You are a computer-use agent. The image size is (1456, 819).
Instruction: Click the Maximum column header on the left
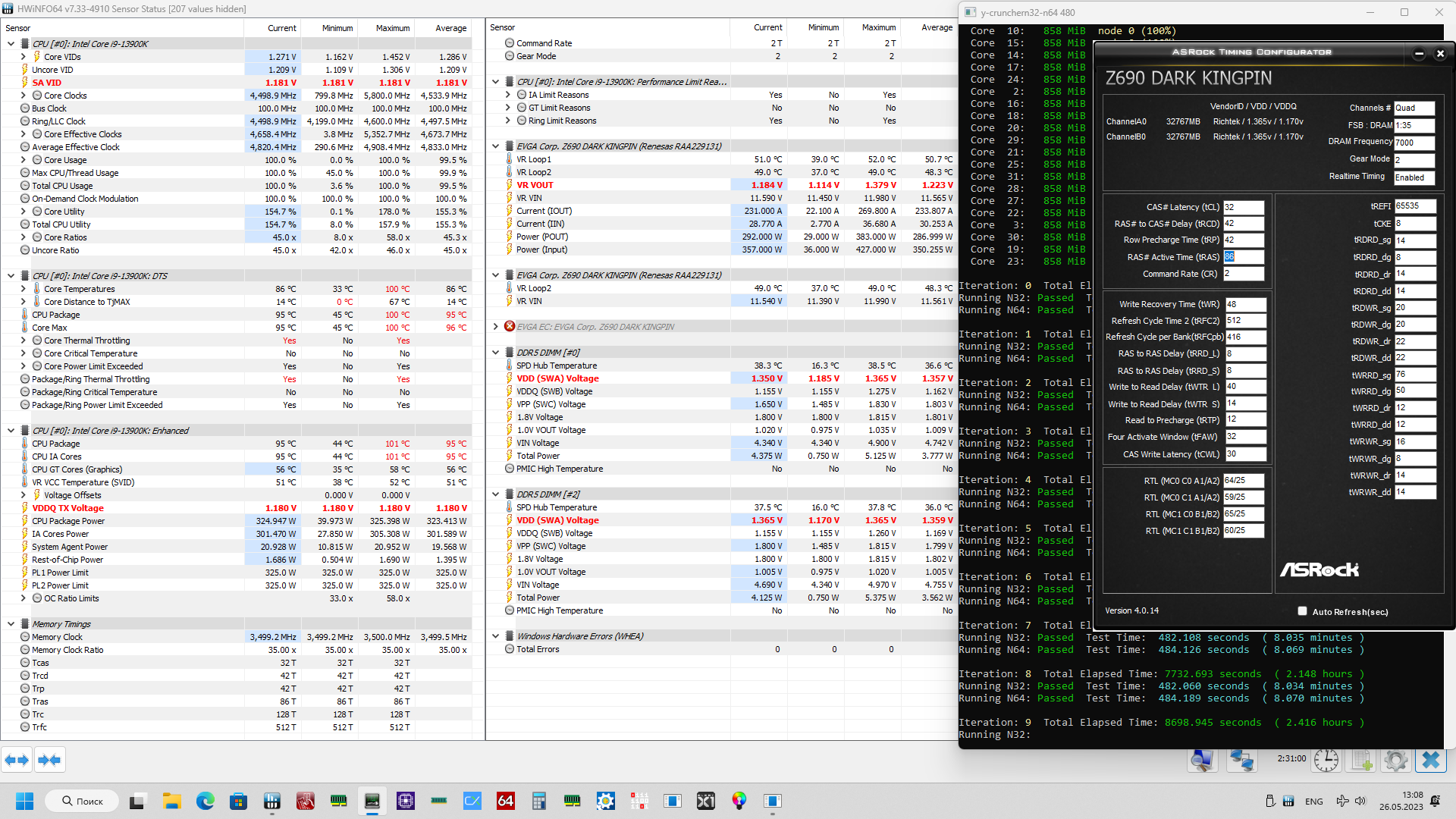[x=393, y=28]
